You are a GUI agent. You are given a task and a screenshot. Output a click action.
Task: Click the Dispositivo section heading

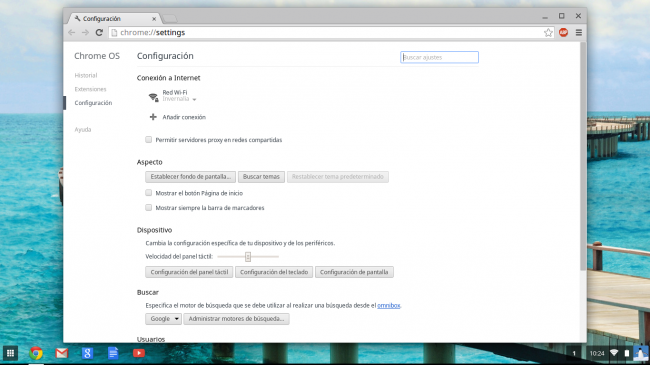[x=154, y=230]
